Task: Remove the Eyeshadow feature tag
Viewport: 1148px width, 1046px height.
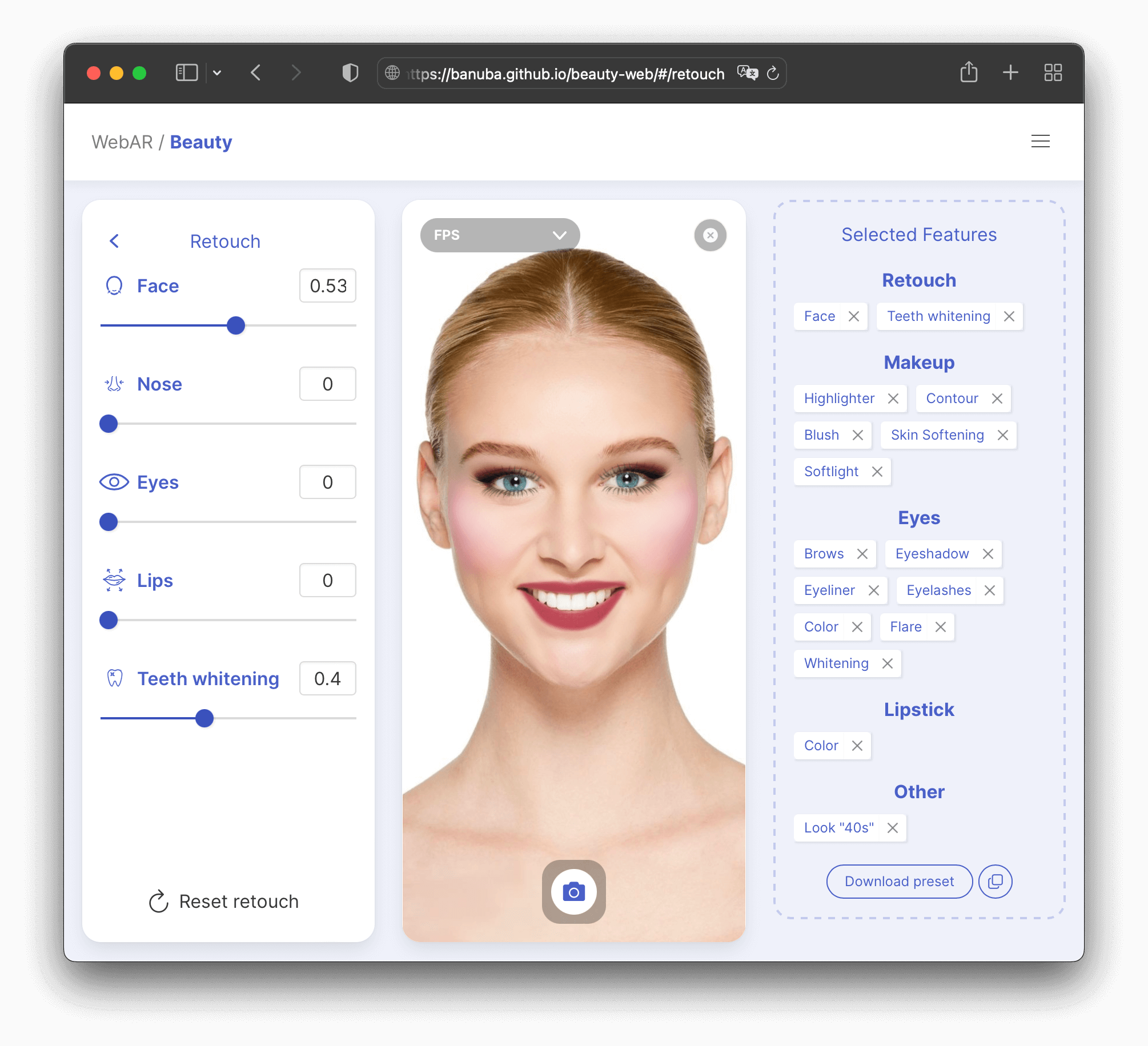Action: pyautogui.click(x=988, y=554)
